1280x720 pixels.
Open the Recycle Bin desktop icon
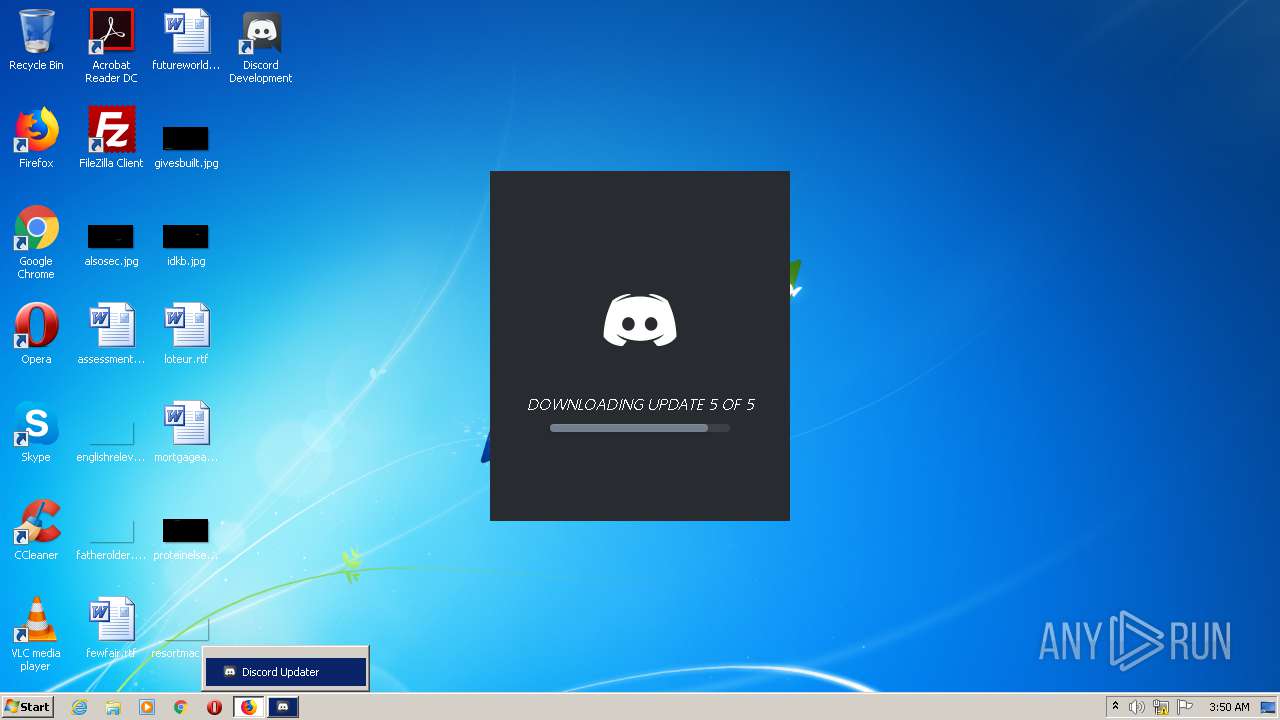36,40
